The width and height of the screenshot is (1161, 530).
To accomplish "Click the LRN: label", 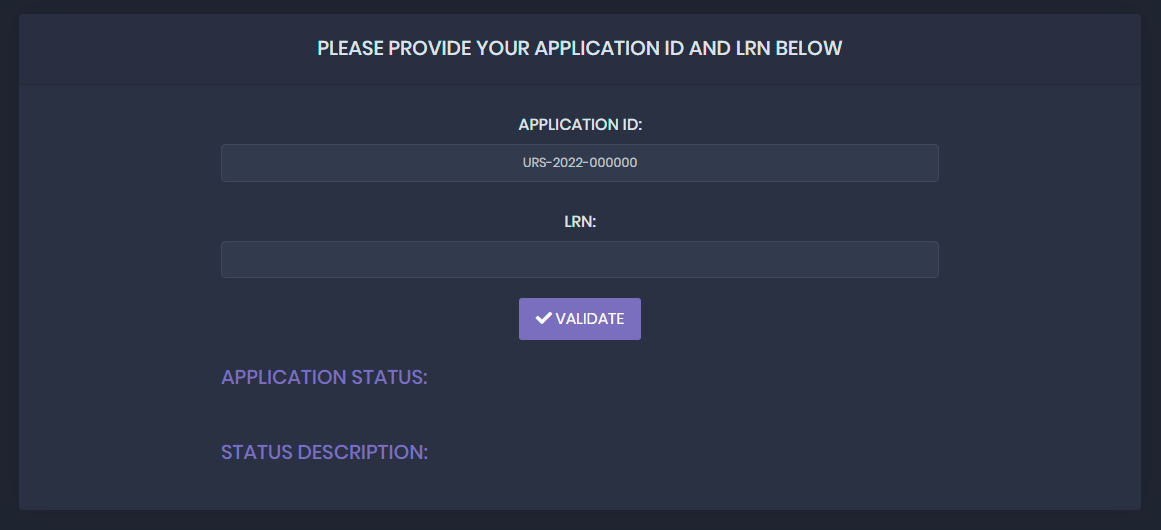I will [580, 221].
